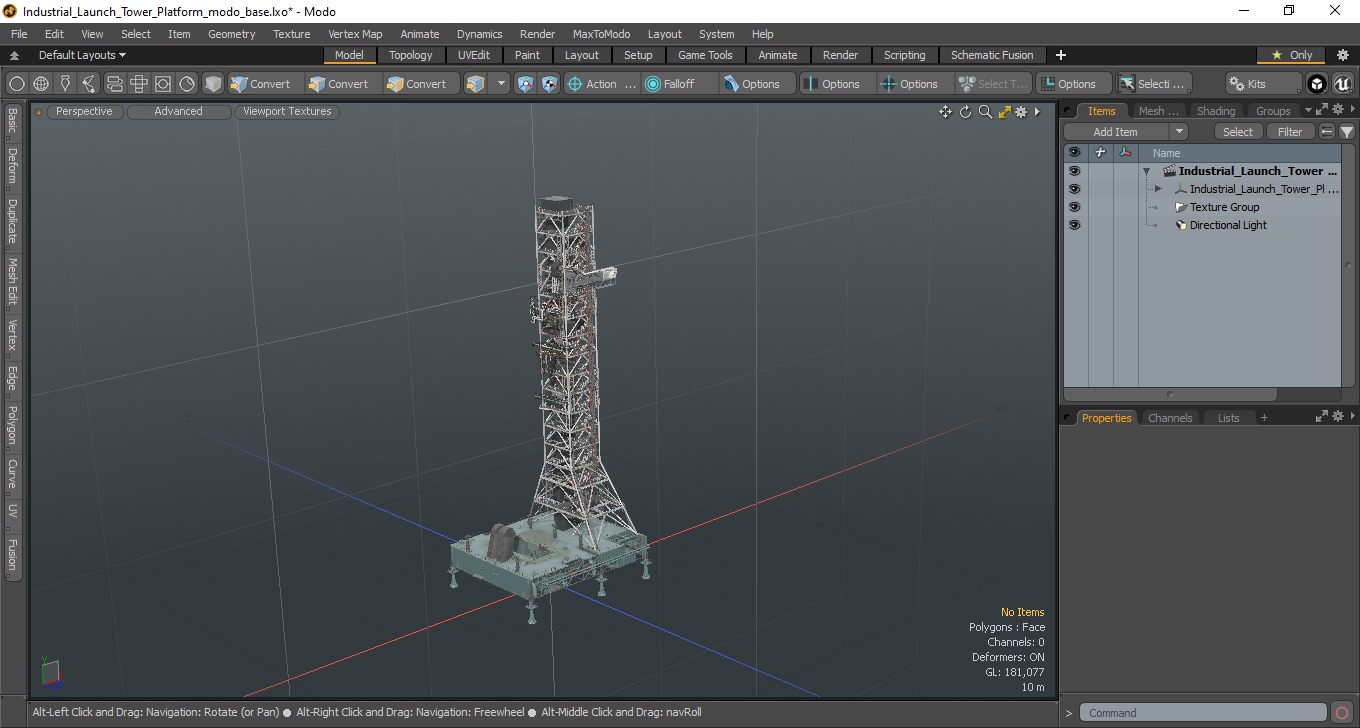Click the Properties panel expand arrows icon
Screen dimensions: 1360x728
point(1321,417)
